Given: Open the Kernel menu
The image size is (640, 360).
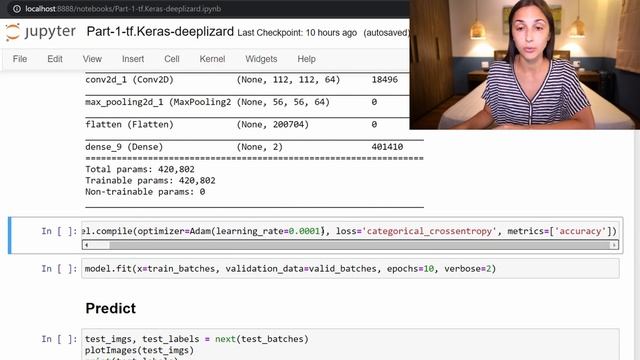Looking at the screenshot, I should (x=212, y=59).
